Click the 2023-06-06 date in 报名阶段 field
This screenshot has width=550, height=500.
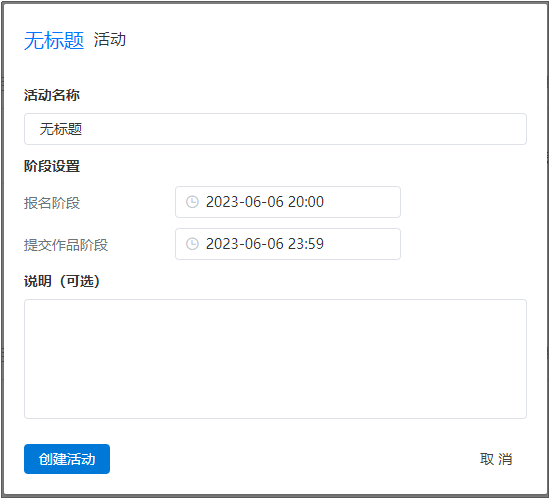(244, 202)
